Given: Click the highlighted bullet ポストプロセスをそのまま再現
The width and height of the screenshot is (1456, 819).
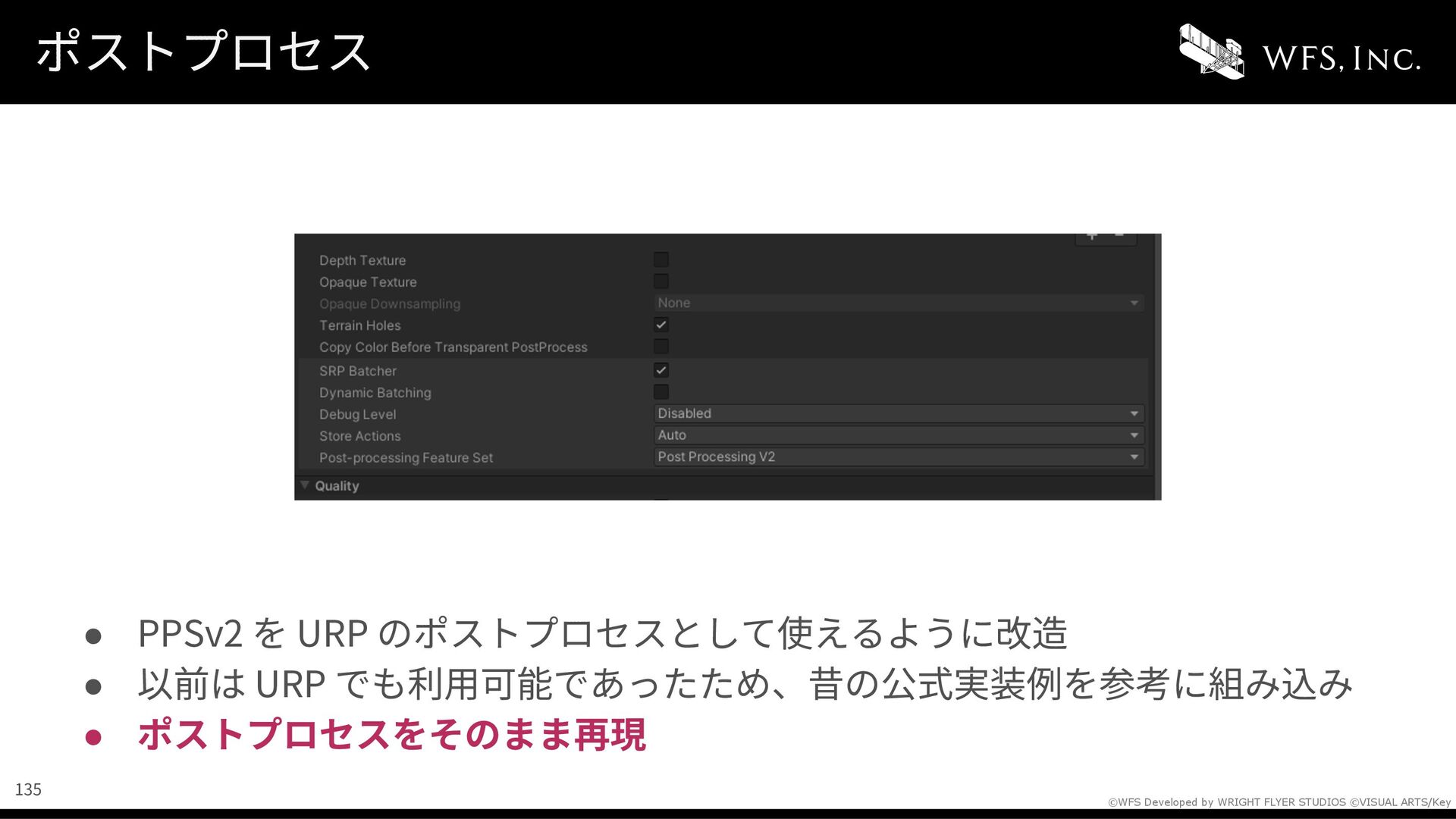Looking at the screenshot, I should (x=391, y=735).
